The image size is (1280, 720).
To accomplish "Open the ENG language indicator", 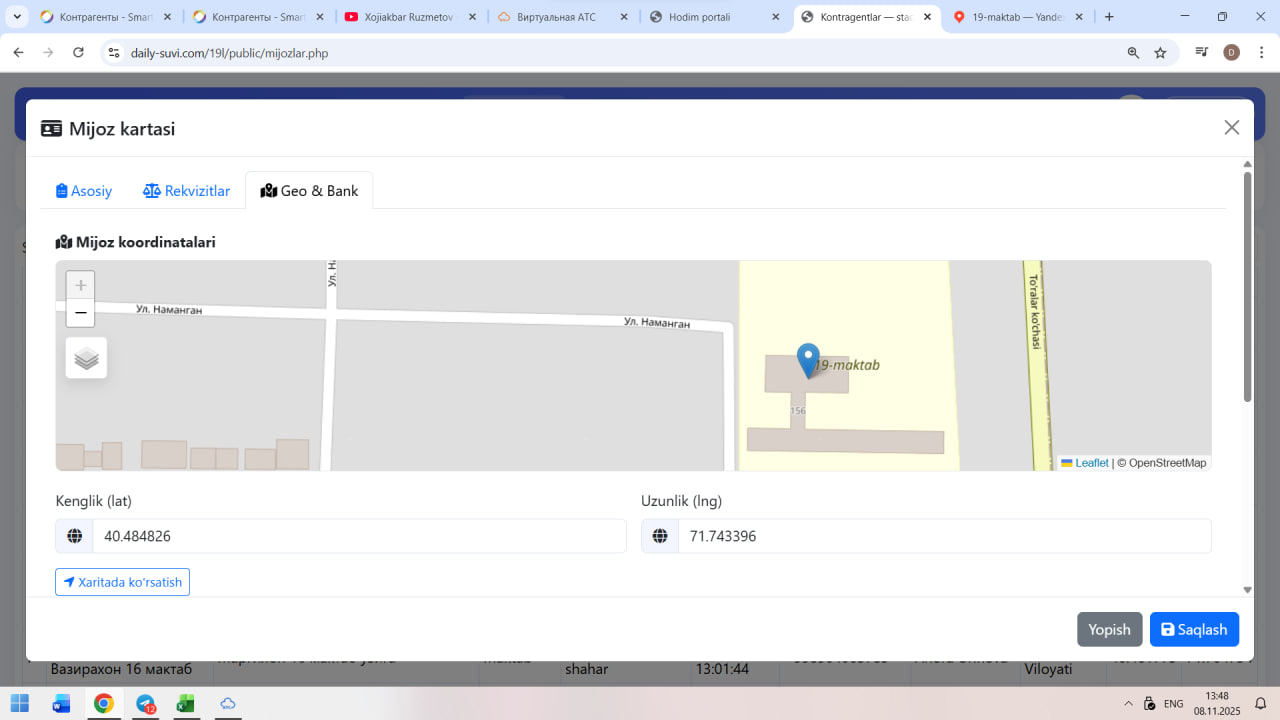I will click(x=1175, y=703).
